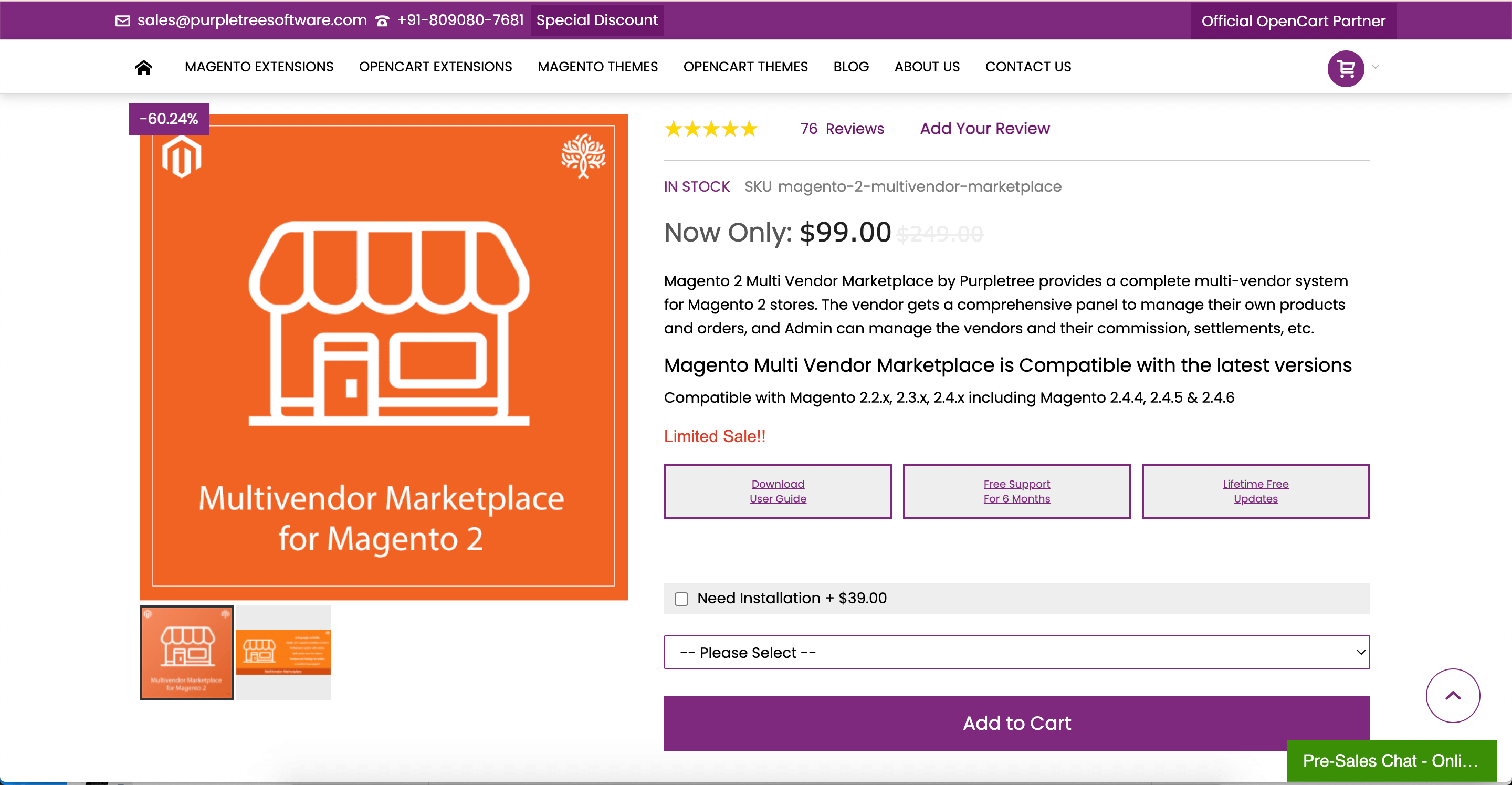Open the Magento Extensions menu
The width and height of the screenshot is (1512, 785).
pos(259,67)
